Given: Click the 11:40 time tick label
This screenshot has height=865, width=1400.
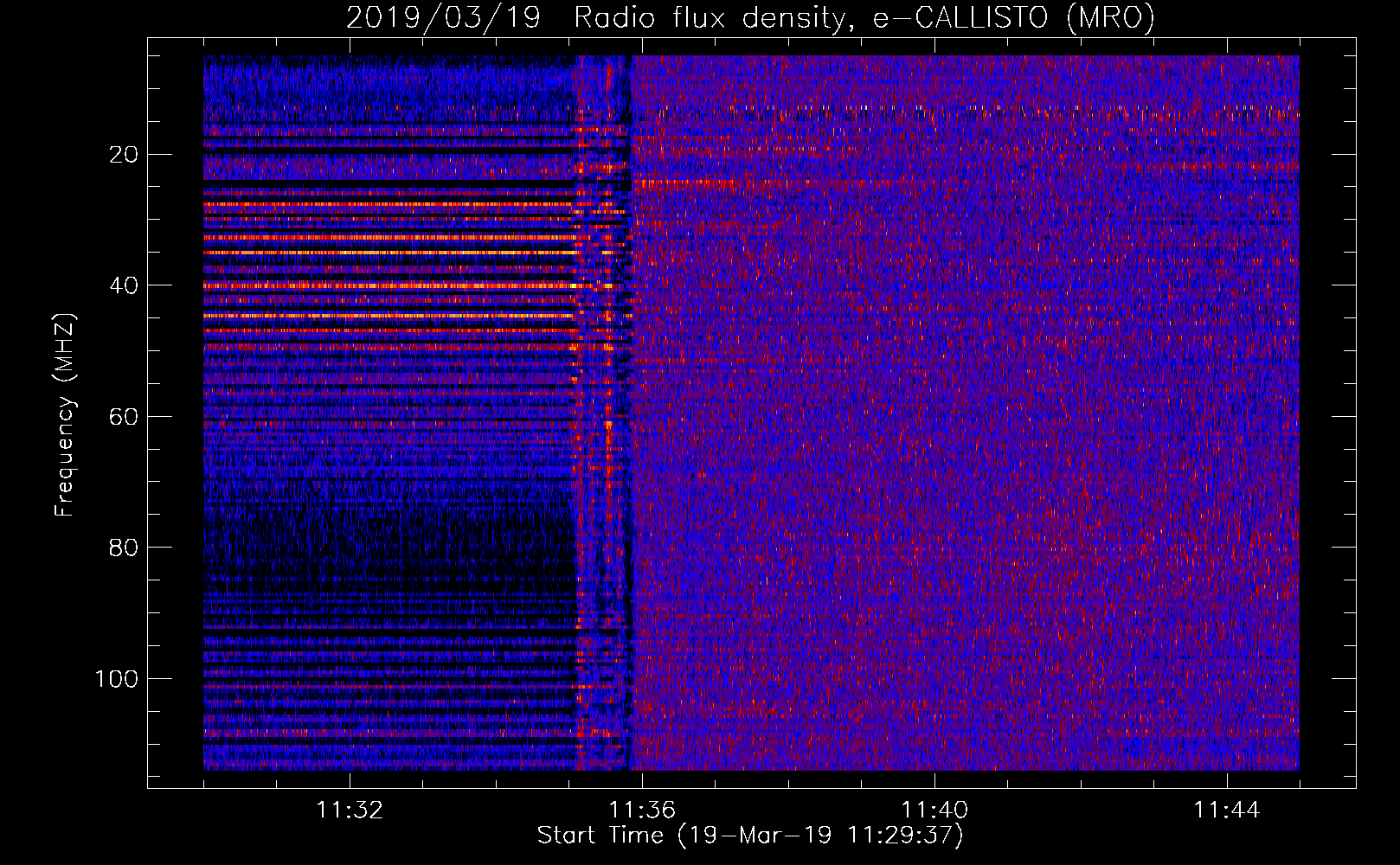Looking at the screenshot, I should 934,811.
